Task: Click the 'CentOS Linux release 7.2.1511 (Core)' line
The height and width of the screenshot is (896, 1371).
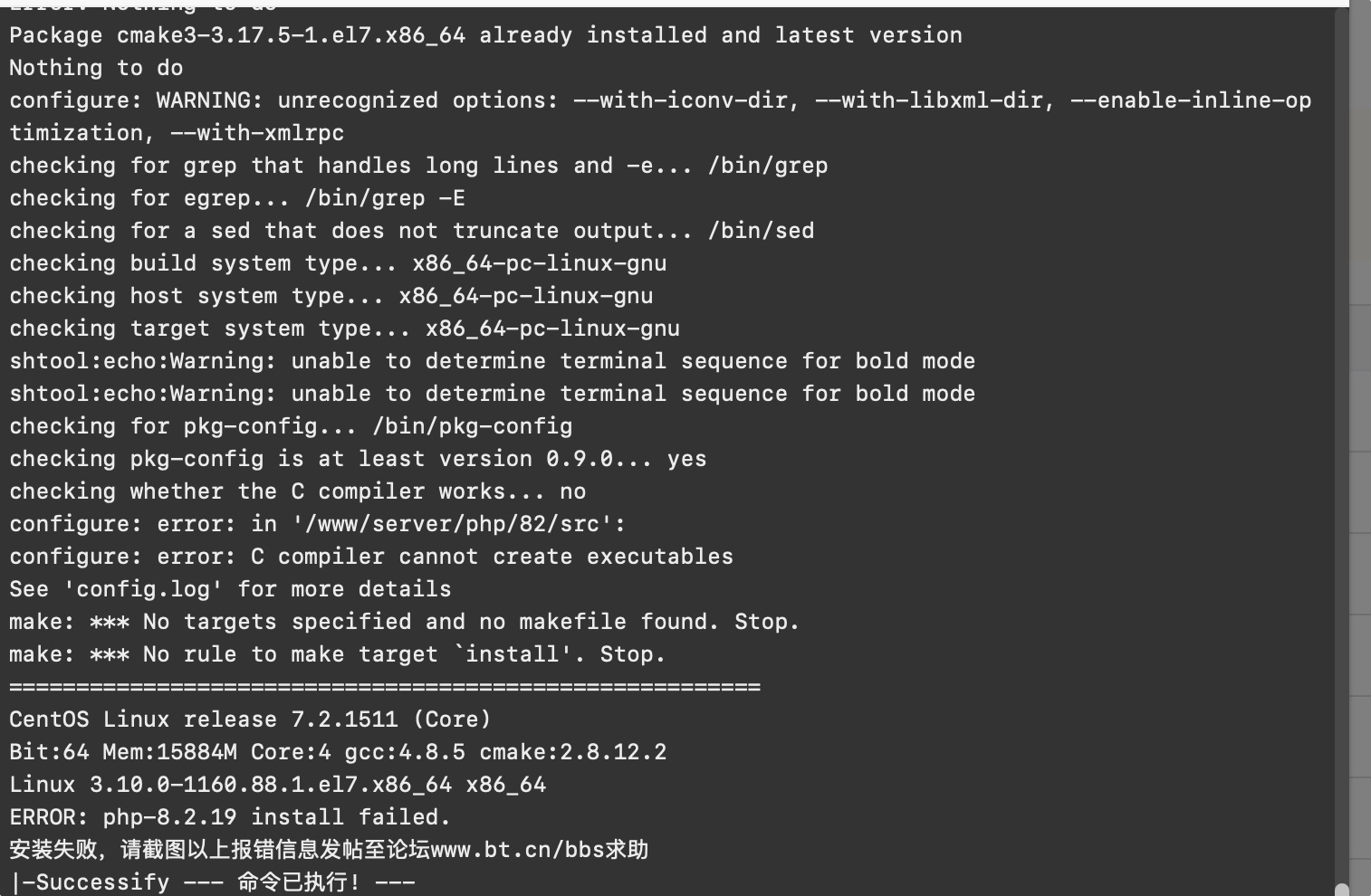Action: click(250, 720)
